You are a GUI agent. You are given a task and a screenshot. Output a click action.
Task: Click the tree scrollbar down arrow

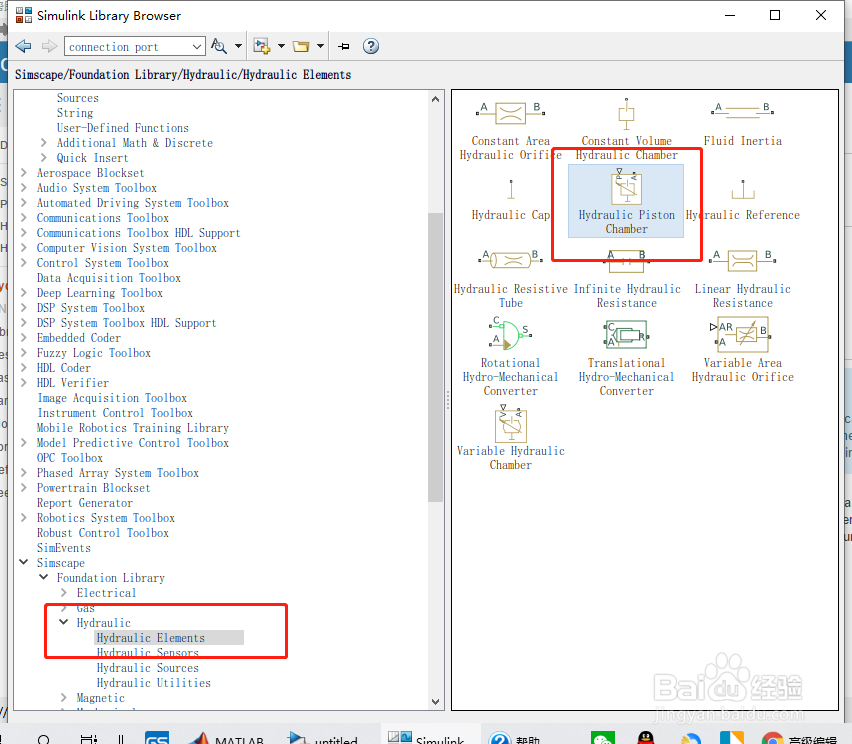click(x=435, y=702)
